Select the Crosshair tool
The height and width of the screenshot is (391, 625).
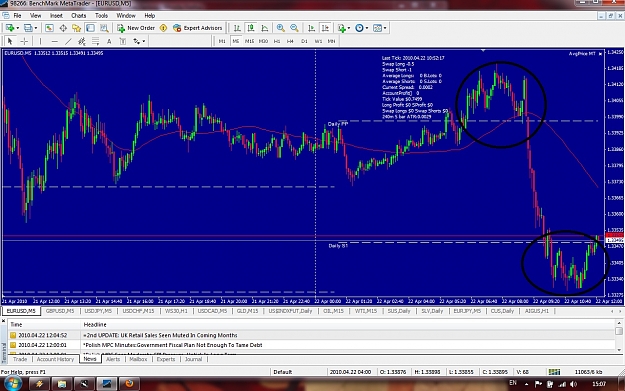pos(24,41)
